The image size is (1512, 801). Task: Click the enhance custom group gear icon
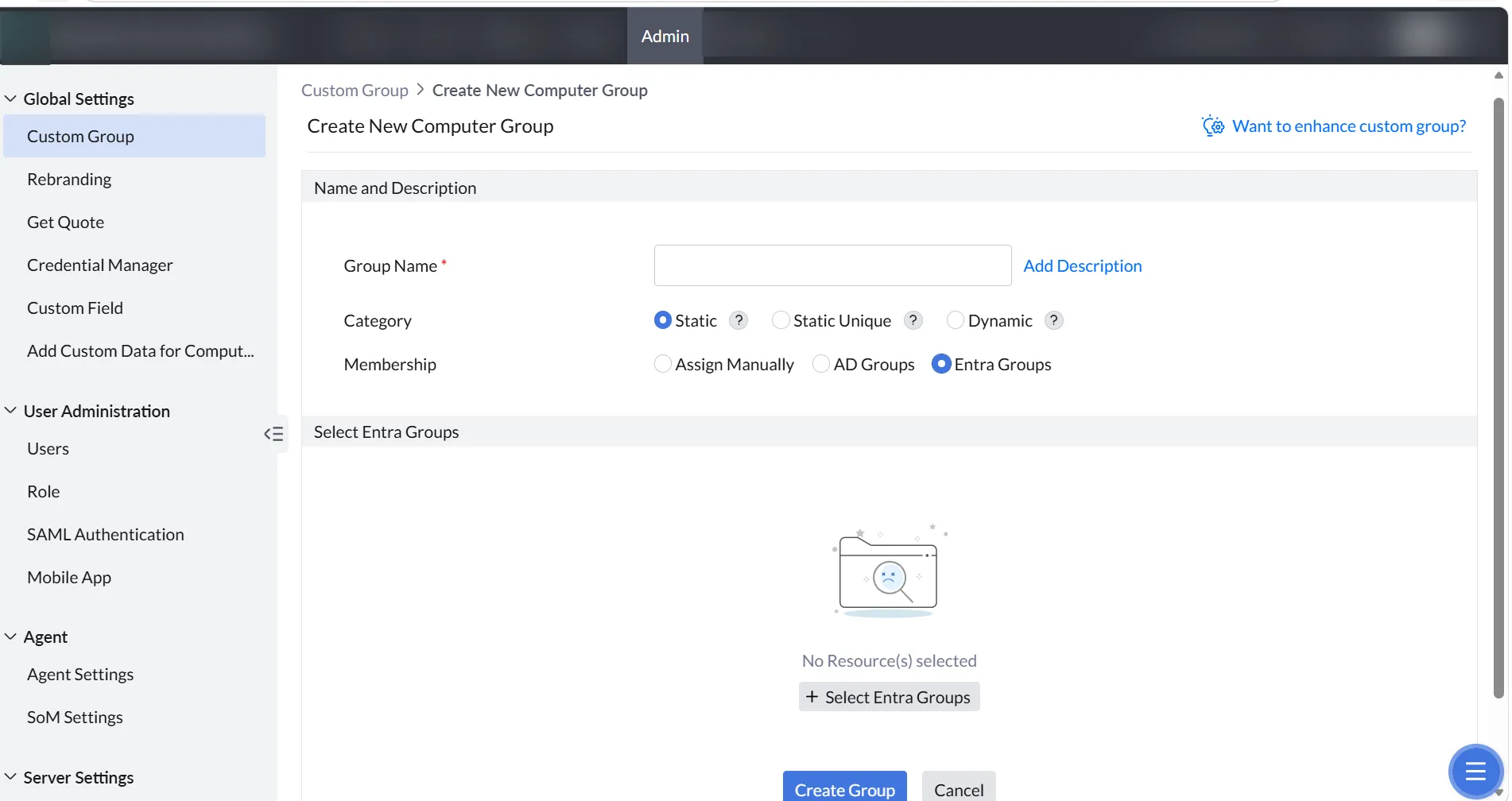1213,126
